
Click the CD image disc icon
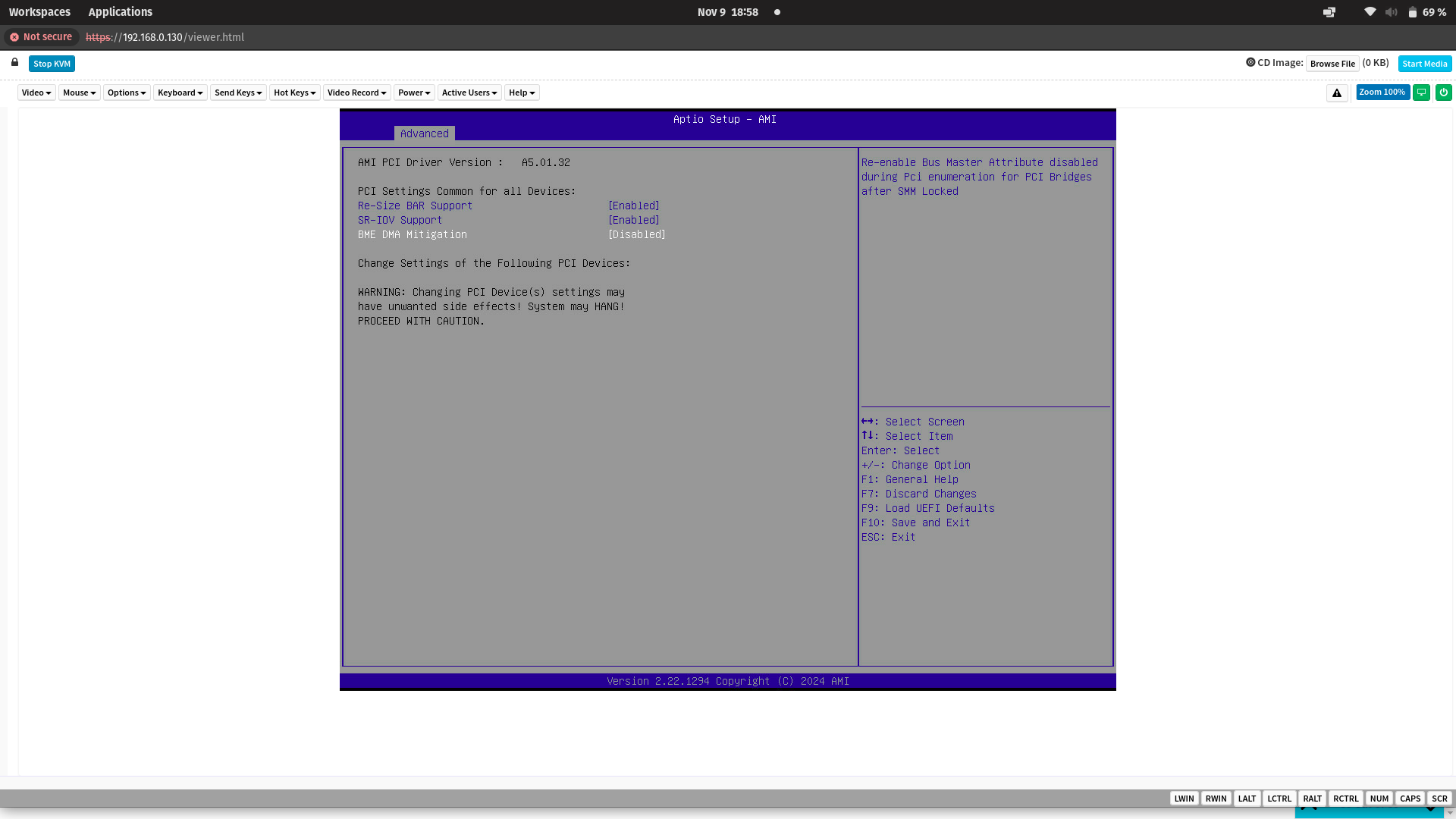[x=1250, y=62]
